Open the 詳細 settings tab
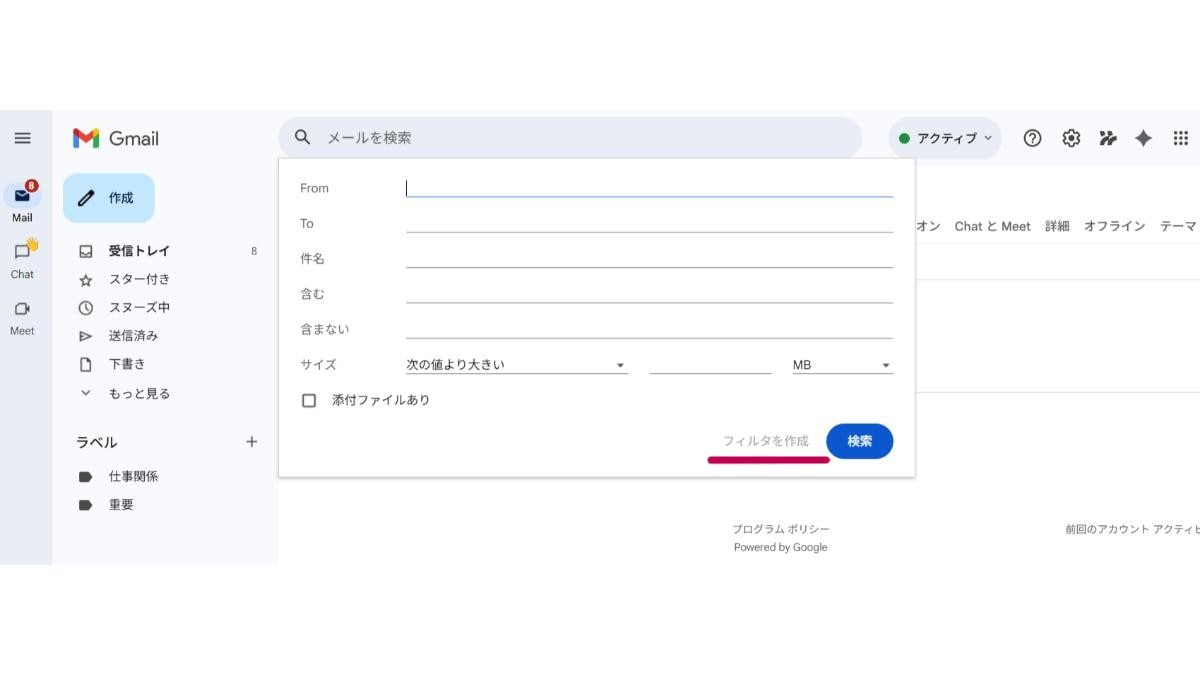This screenshot has width=1200, height=675. pos(1060,226)
